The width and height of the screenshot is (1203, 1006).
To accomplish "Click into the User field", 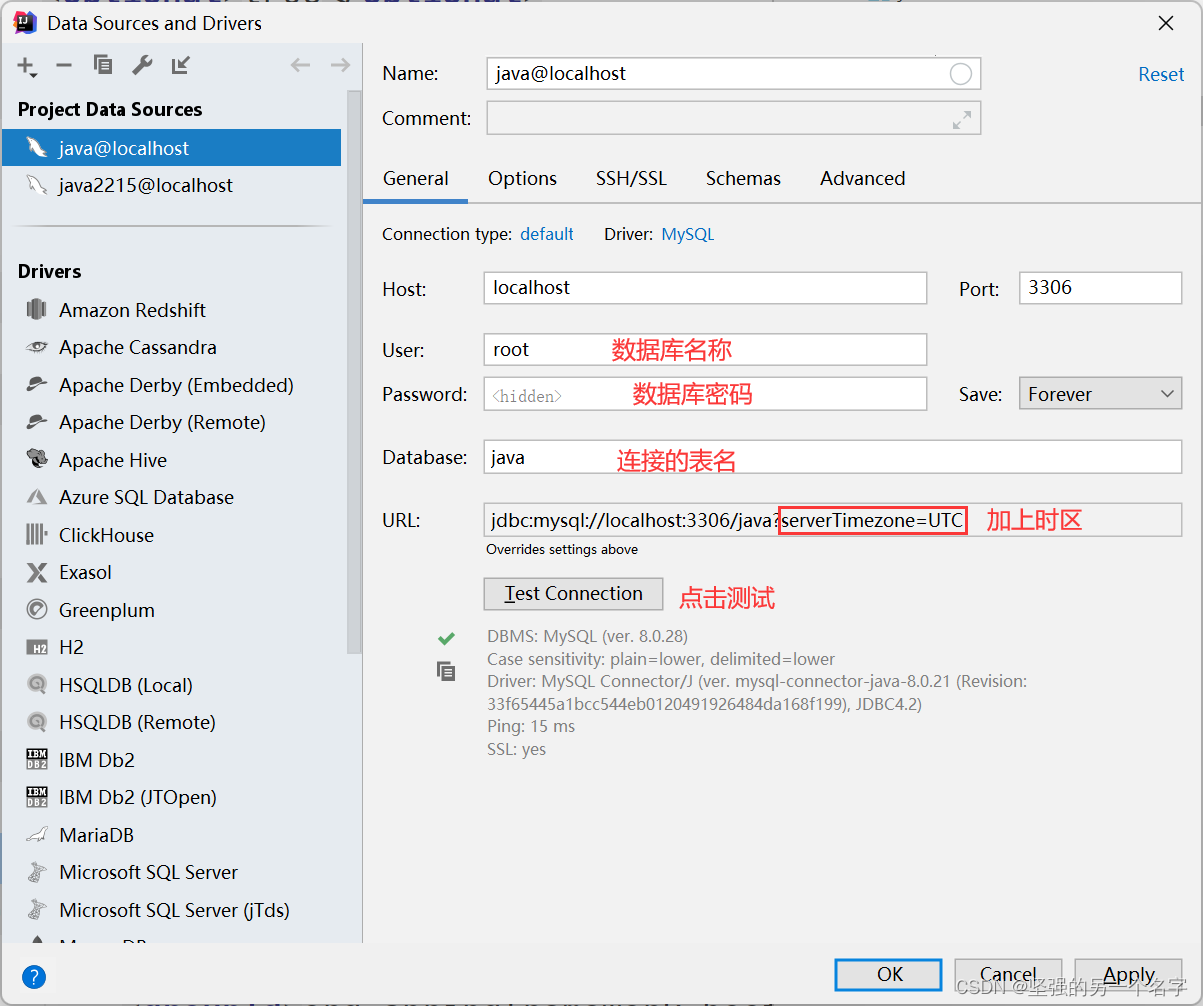I will (x=705, y=350).
